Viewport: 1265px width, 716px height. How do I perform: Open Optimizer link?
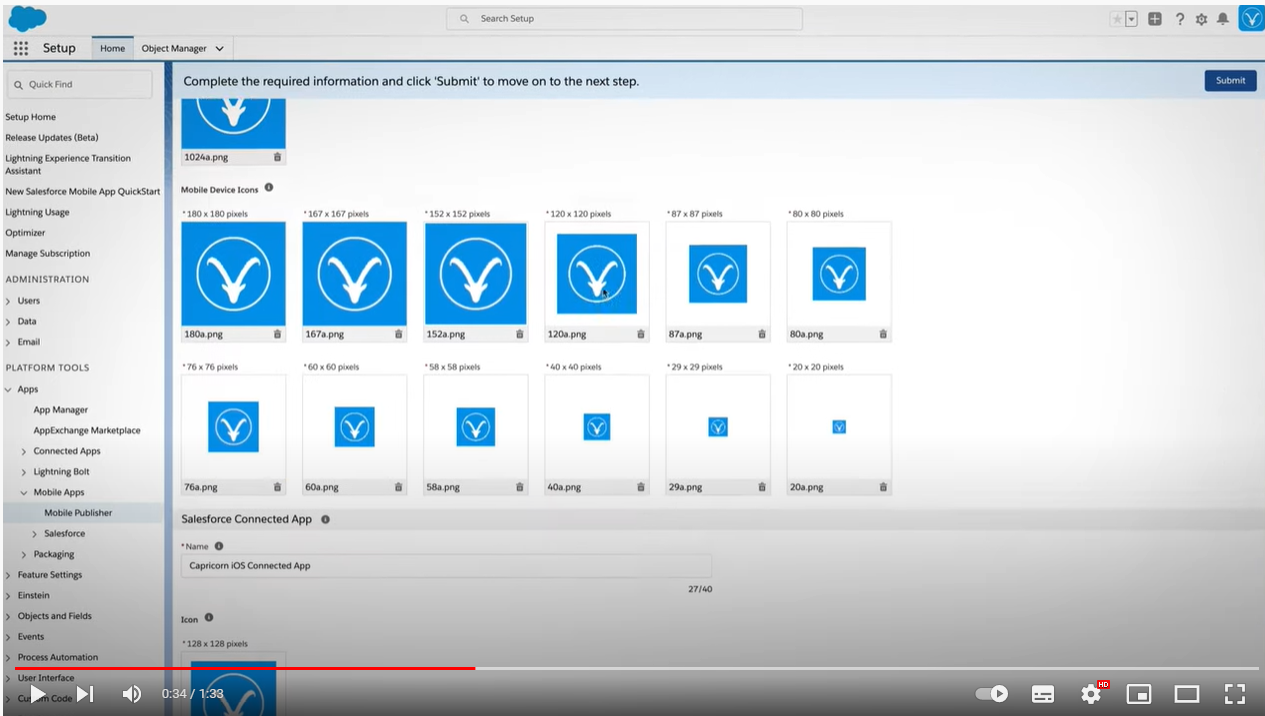coord(25,233)
